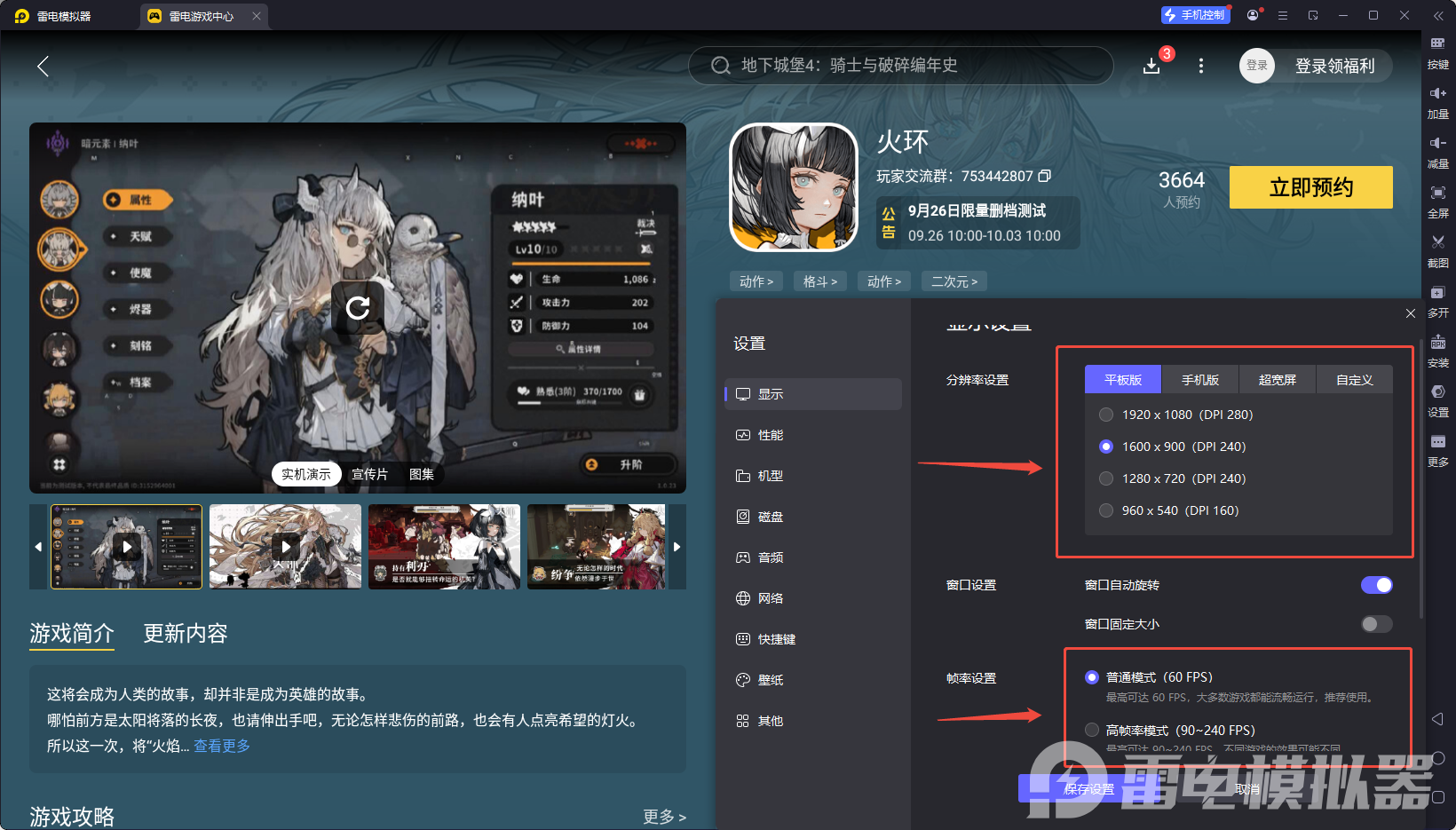Toggle 窗口自动旋转 switch
1456x830 pixels.
tap(1377, 585)
